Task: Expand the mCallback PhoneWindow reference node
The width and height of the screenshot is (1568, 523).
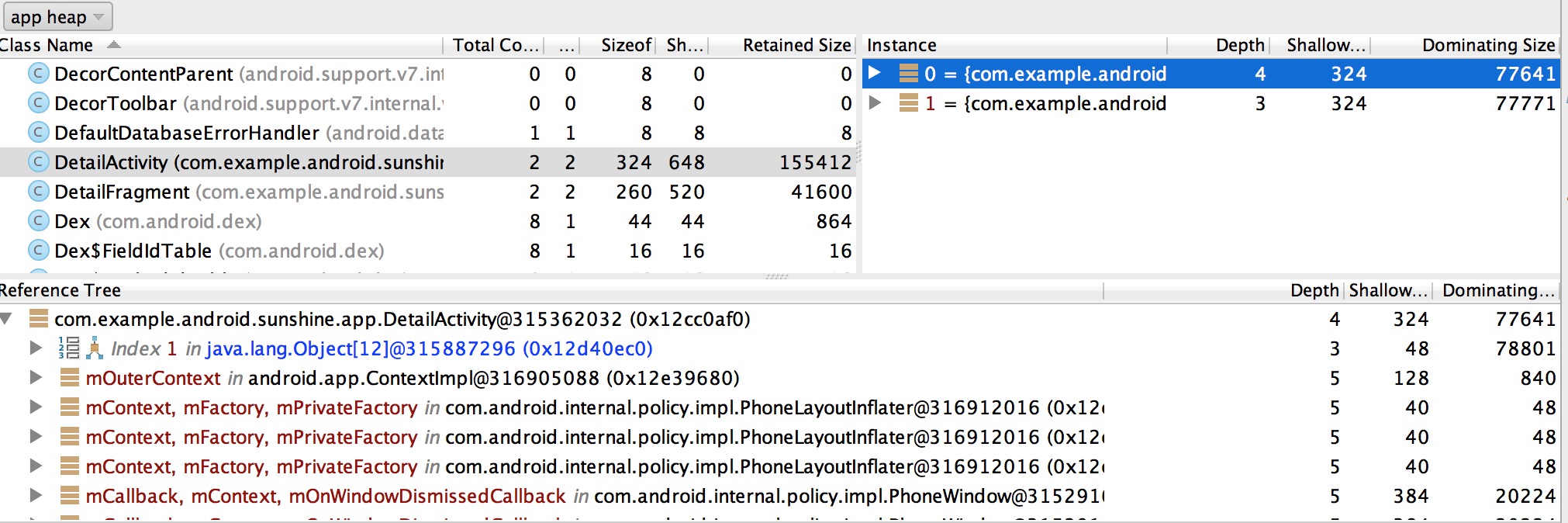Action: (36, 495)
